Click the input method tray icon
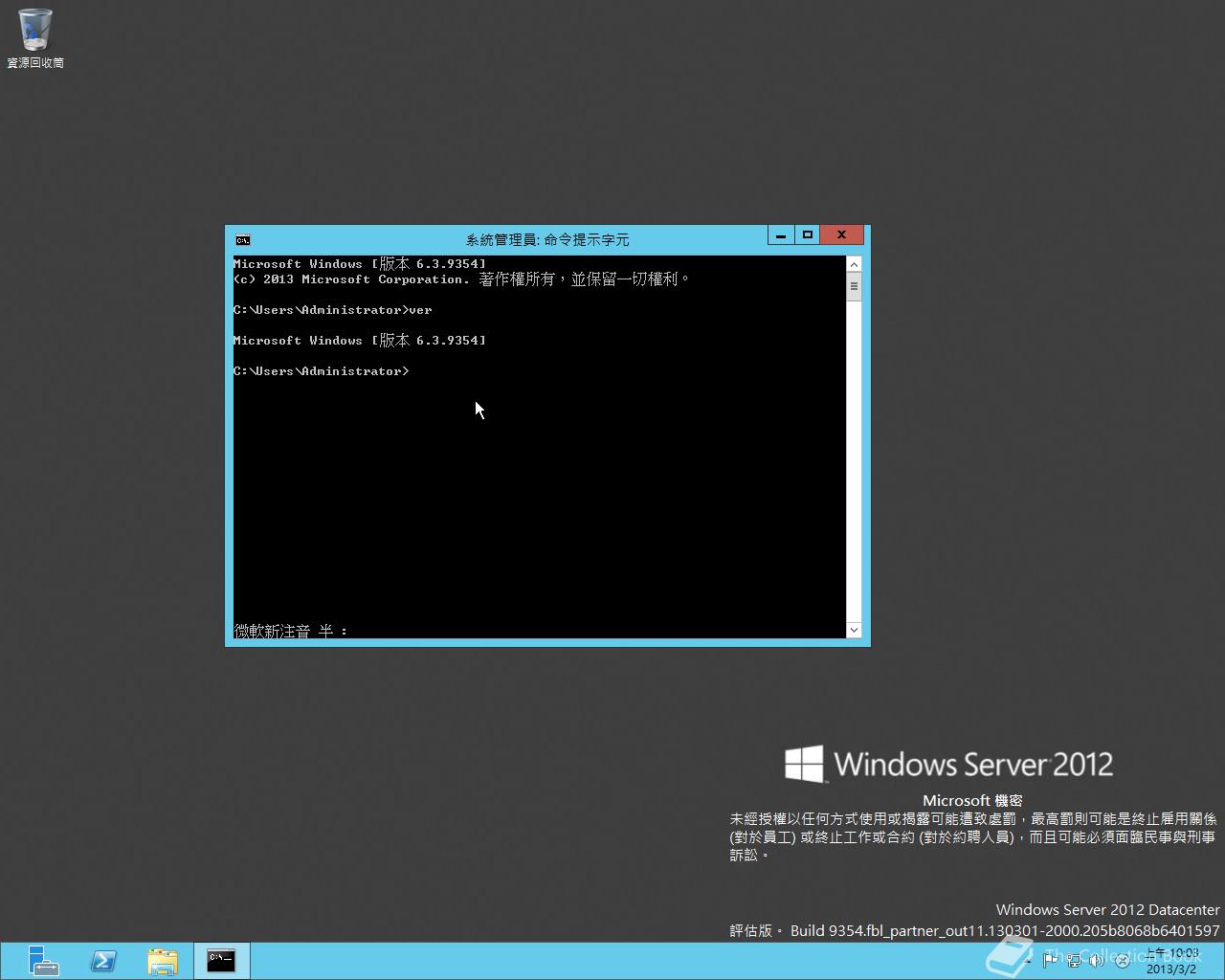Image resolution: width=1225 pixels, height=980 pixels. [1123, 961]
